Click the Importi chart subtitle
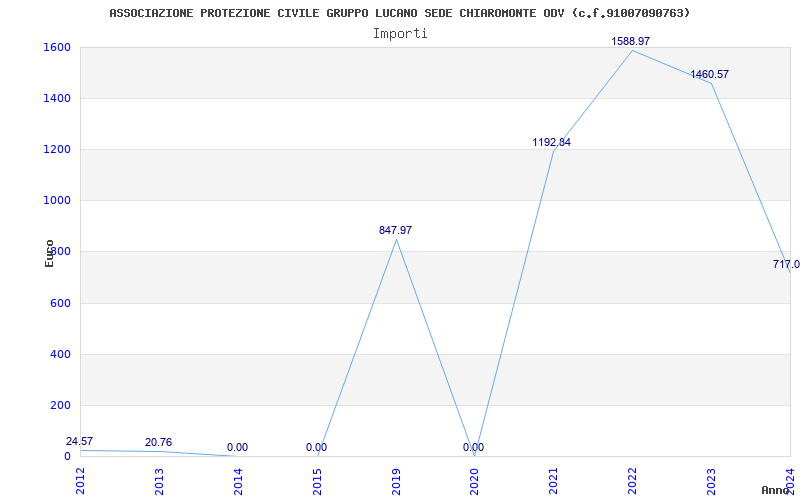This screenshot has width=800, height=500. 400,34
